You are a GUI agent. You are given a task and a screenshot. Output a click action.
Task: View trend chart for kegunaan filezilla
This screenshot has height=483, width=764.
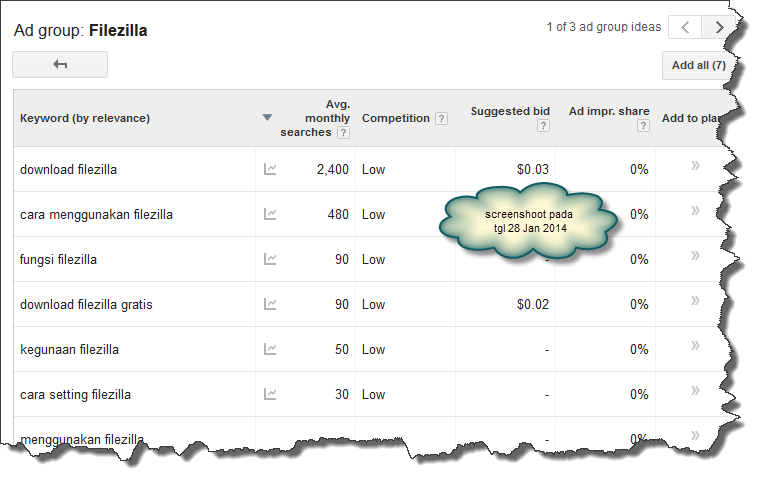(270, 349)
